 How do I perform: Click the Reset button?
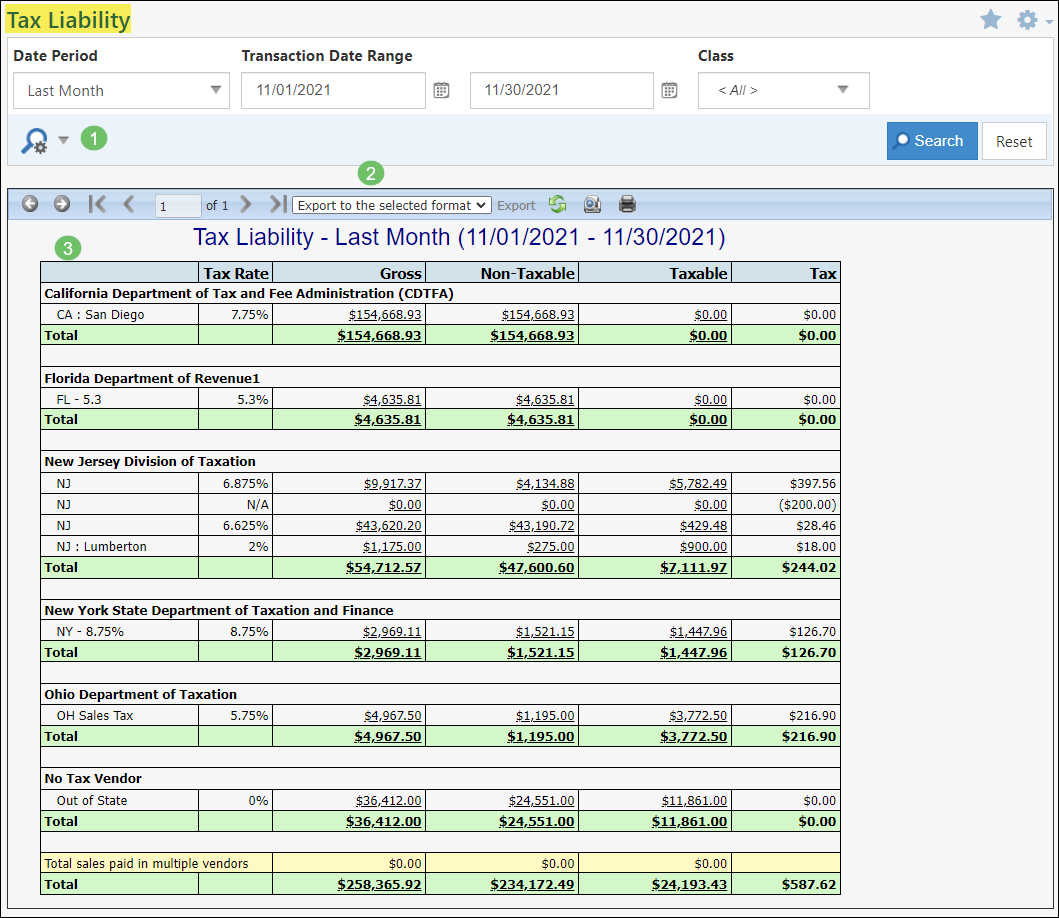click(x=1014, y=141)
